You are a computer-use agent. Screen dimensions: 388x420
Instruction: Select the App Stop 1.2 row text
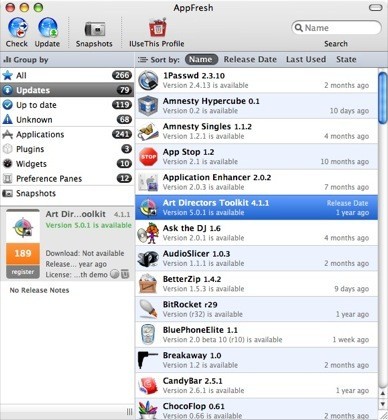pos(188,152)
